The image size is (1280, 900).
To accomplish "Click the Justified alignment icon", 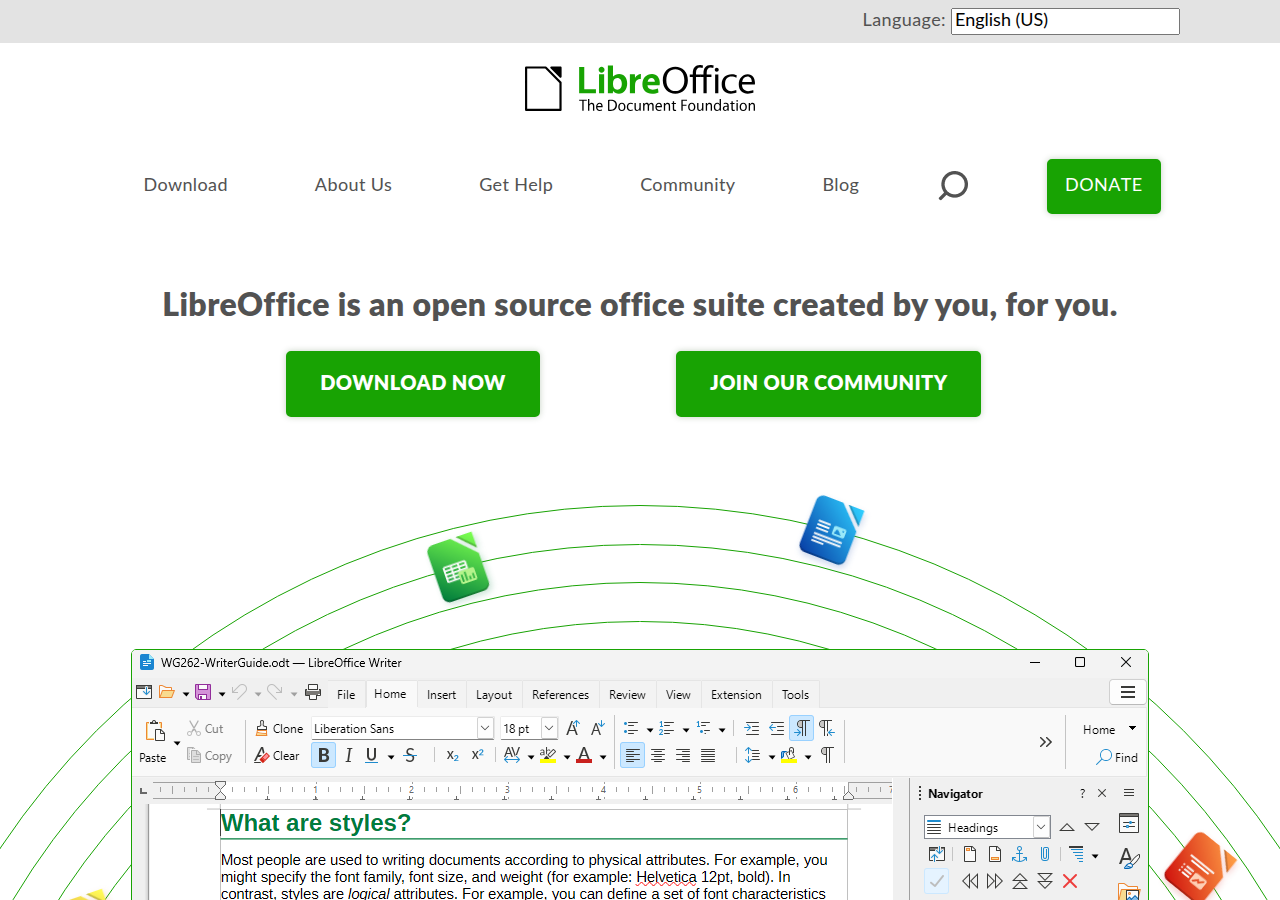I will 708,756.
